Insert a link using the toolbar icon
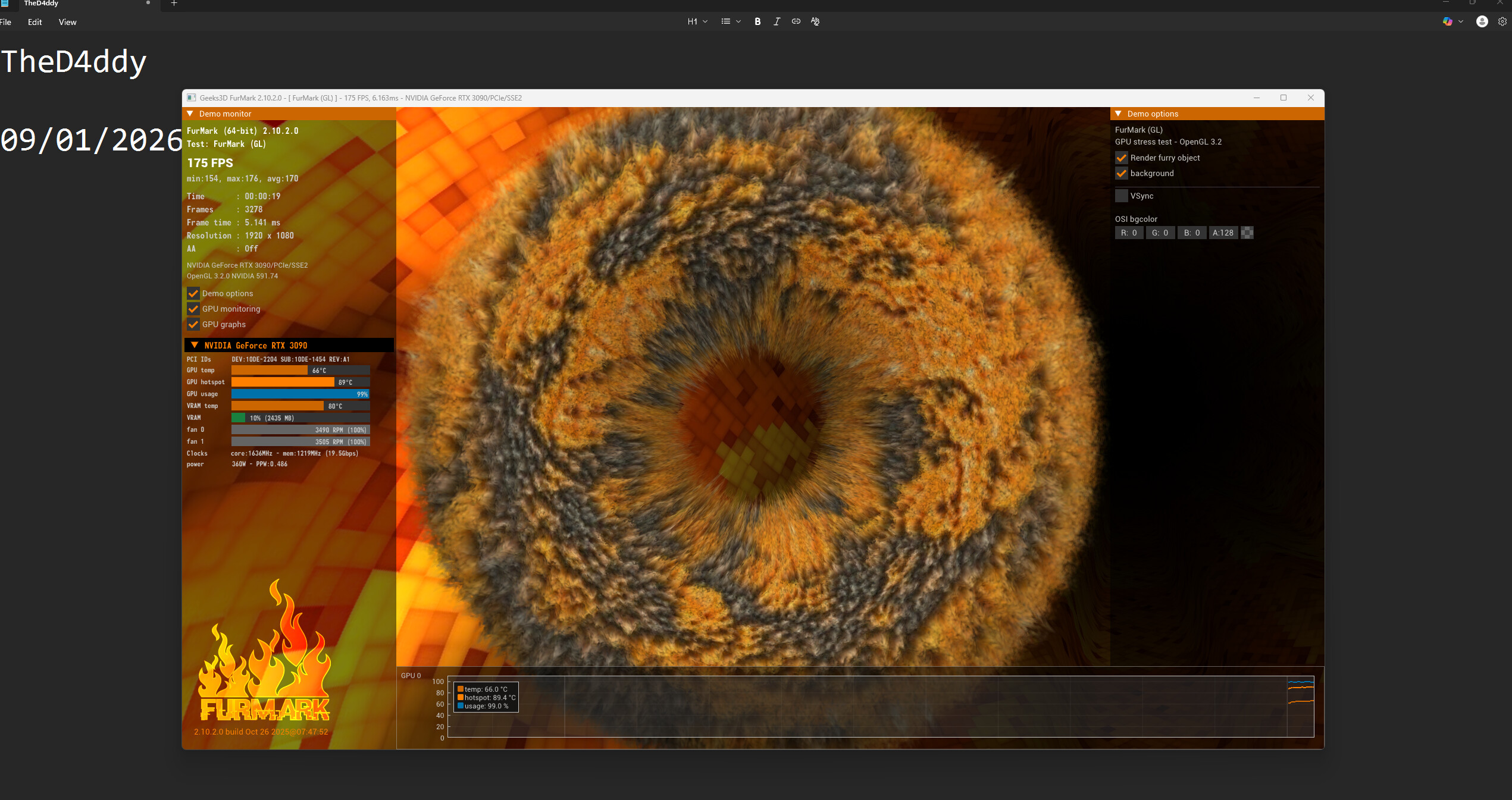Viewport: 1512px width, 800px height. pyautogui.click(x=796, y=21)
